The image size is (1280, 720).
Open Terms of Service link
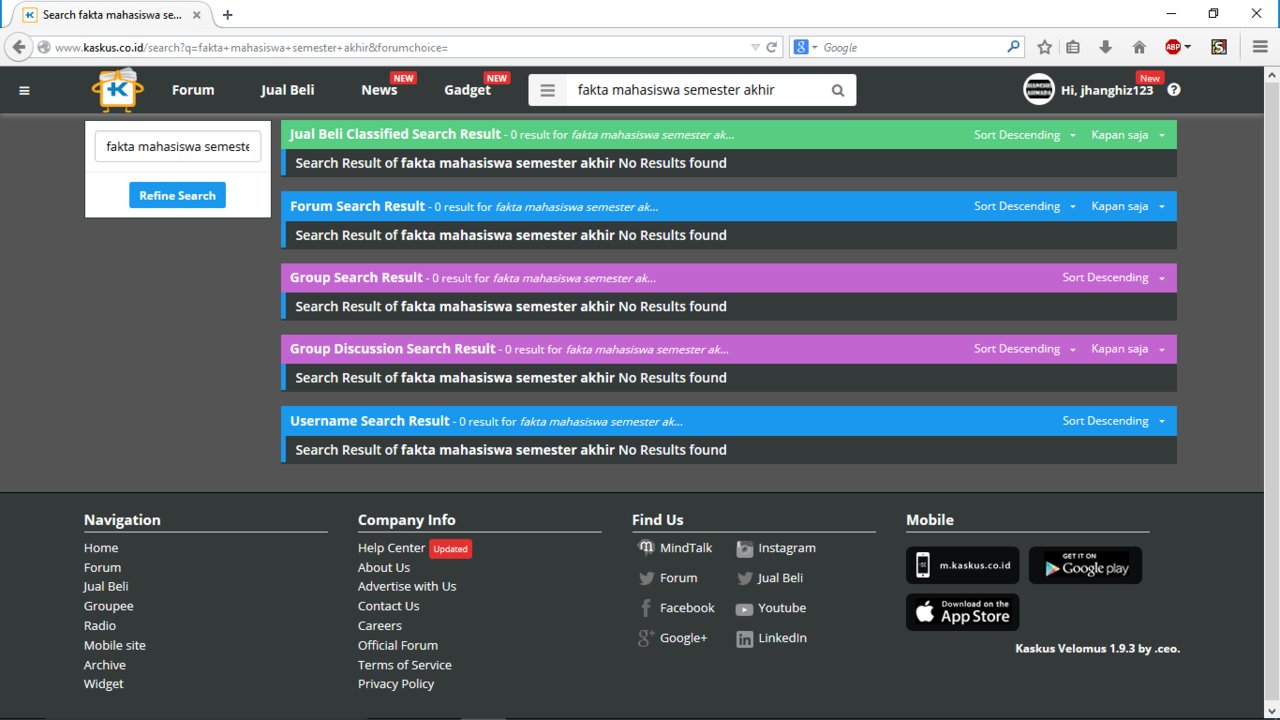[405, 664]
